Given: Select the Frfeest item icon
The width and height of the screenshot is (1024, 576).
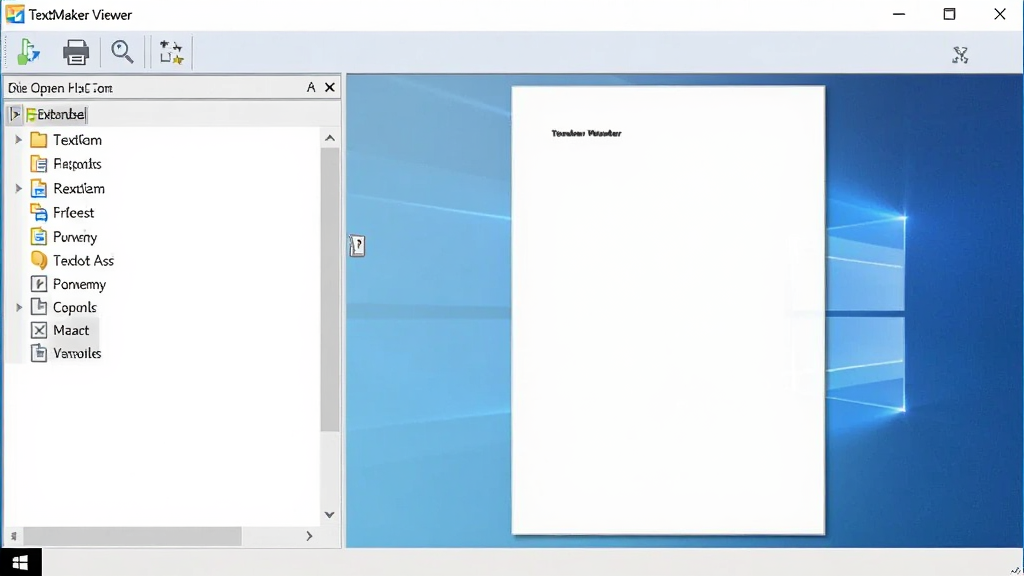Looking at the screenshot, I should [39, 212].
